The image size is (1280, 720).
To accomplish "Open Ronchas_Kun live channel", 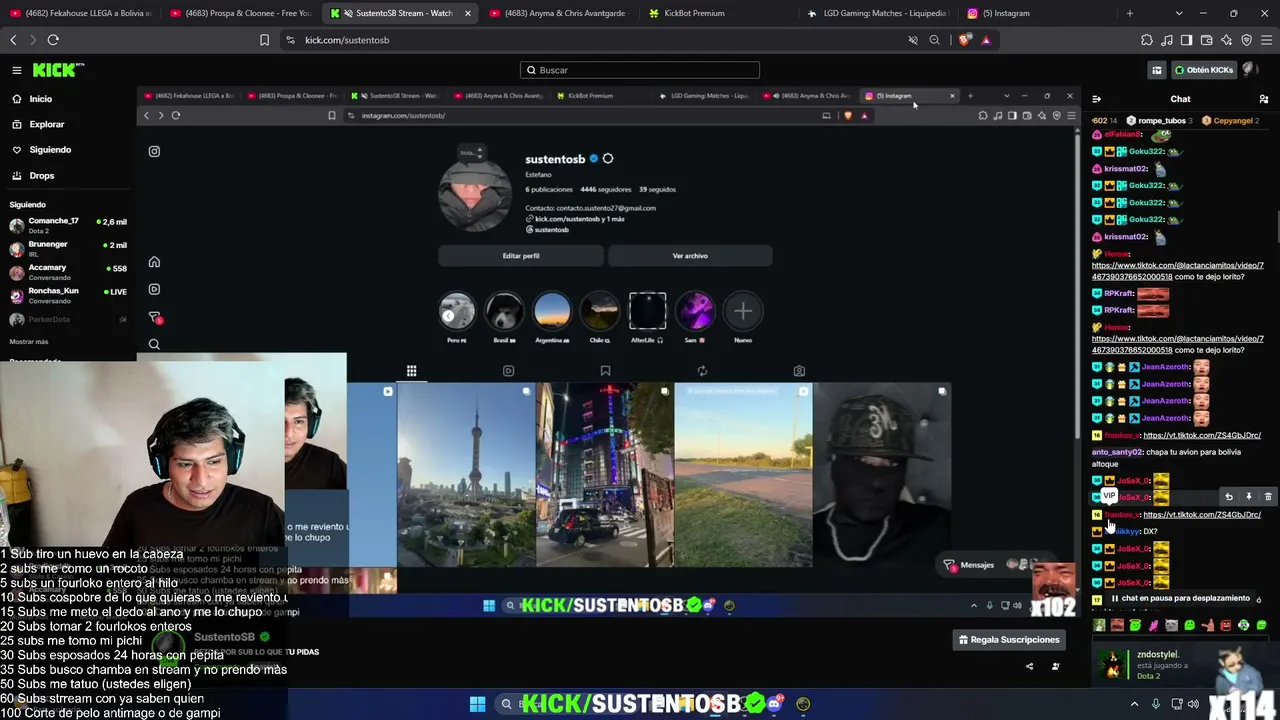I will click(x=68, y=295).
